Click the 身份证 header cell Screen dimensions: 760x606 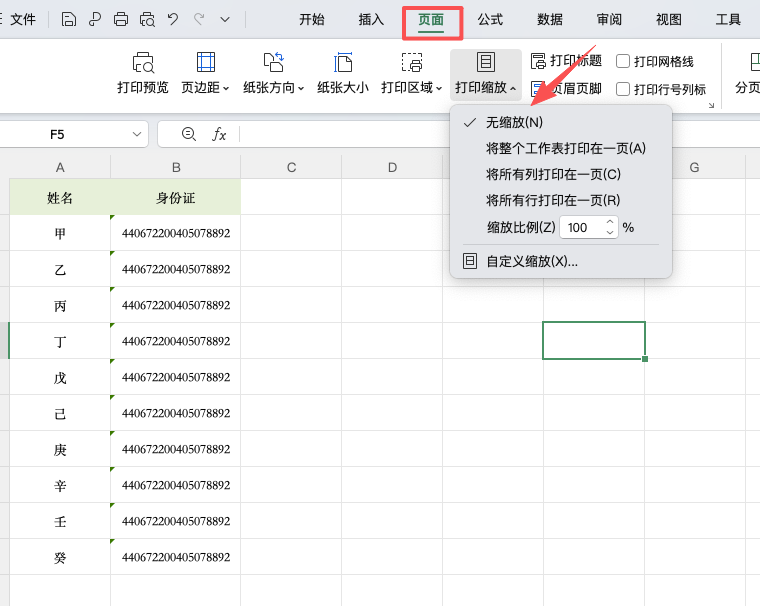point(176,197)
